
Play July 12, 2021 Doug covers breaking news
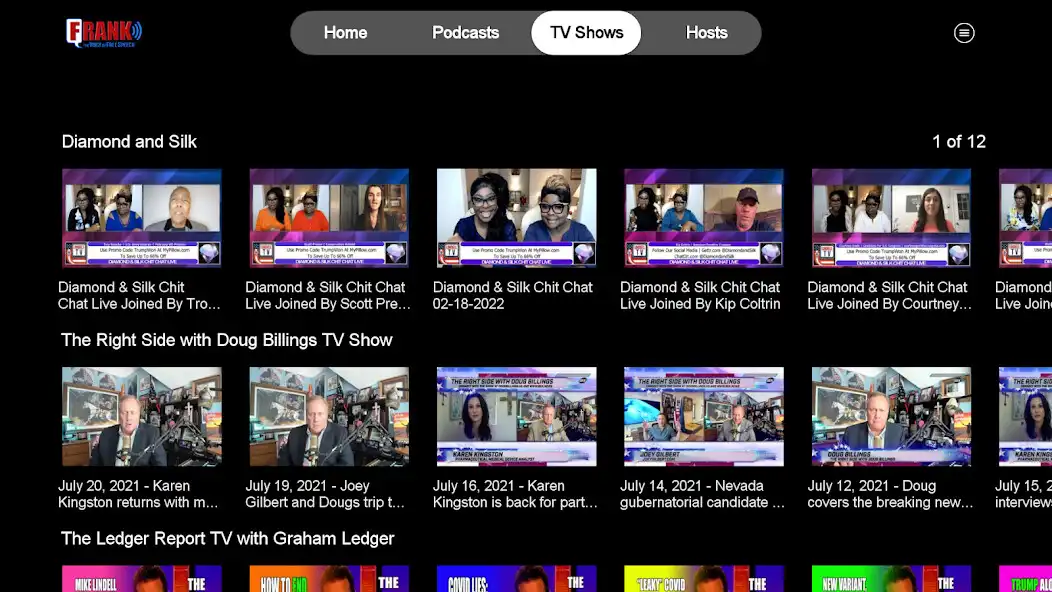click(x=891, y=416)
